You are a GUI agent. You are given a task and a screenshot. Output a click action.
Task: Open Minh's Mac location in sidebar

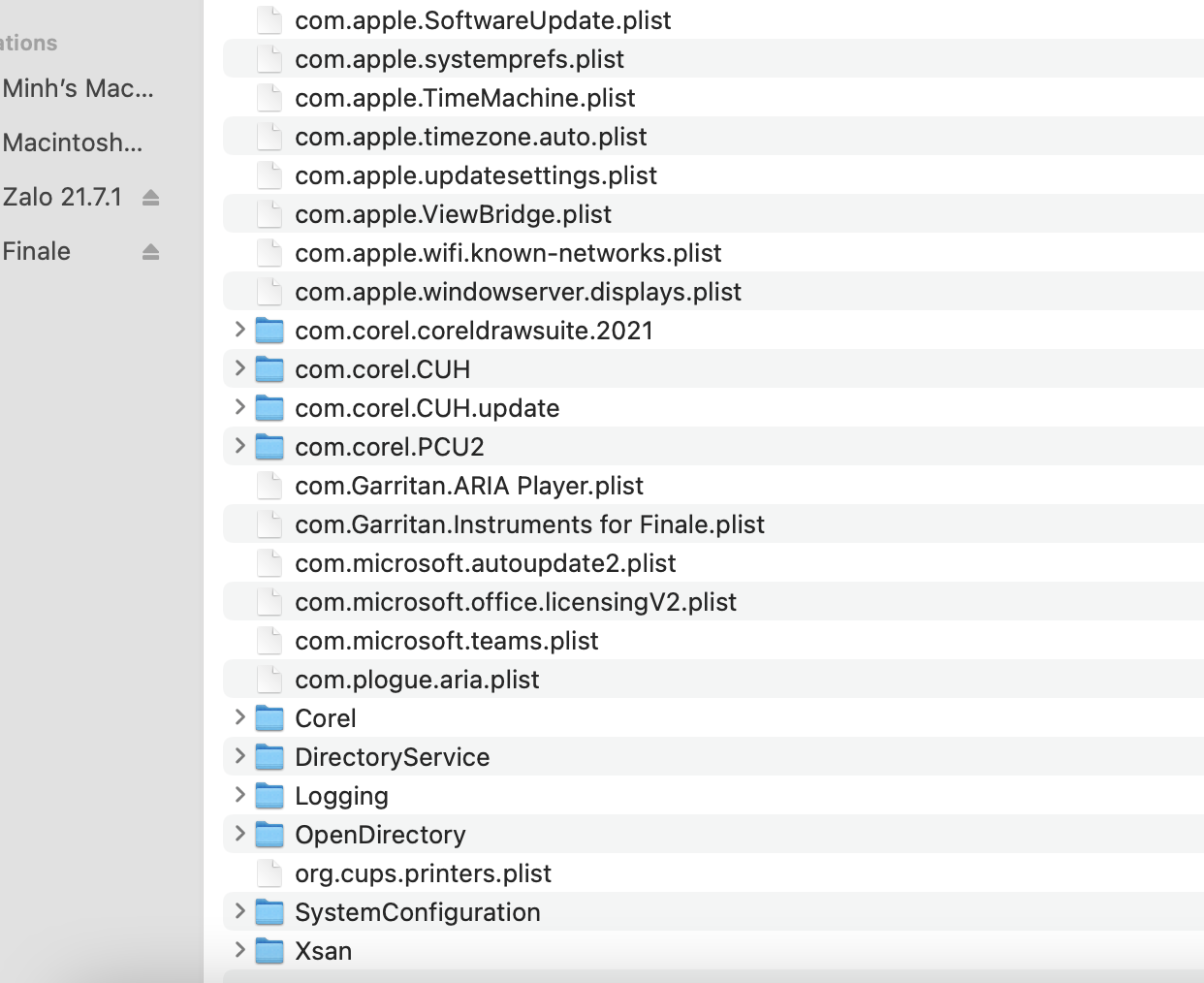[78, 89]
